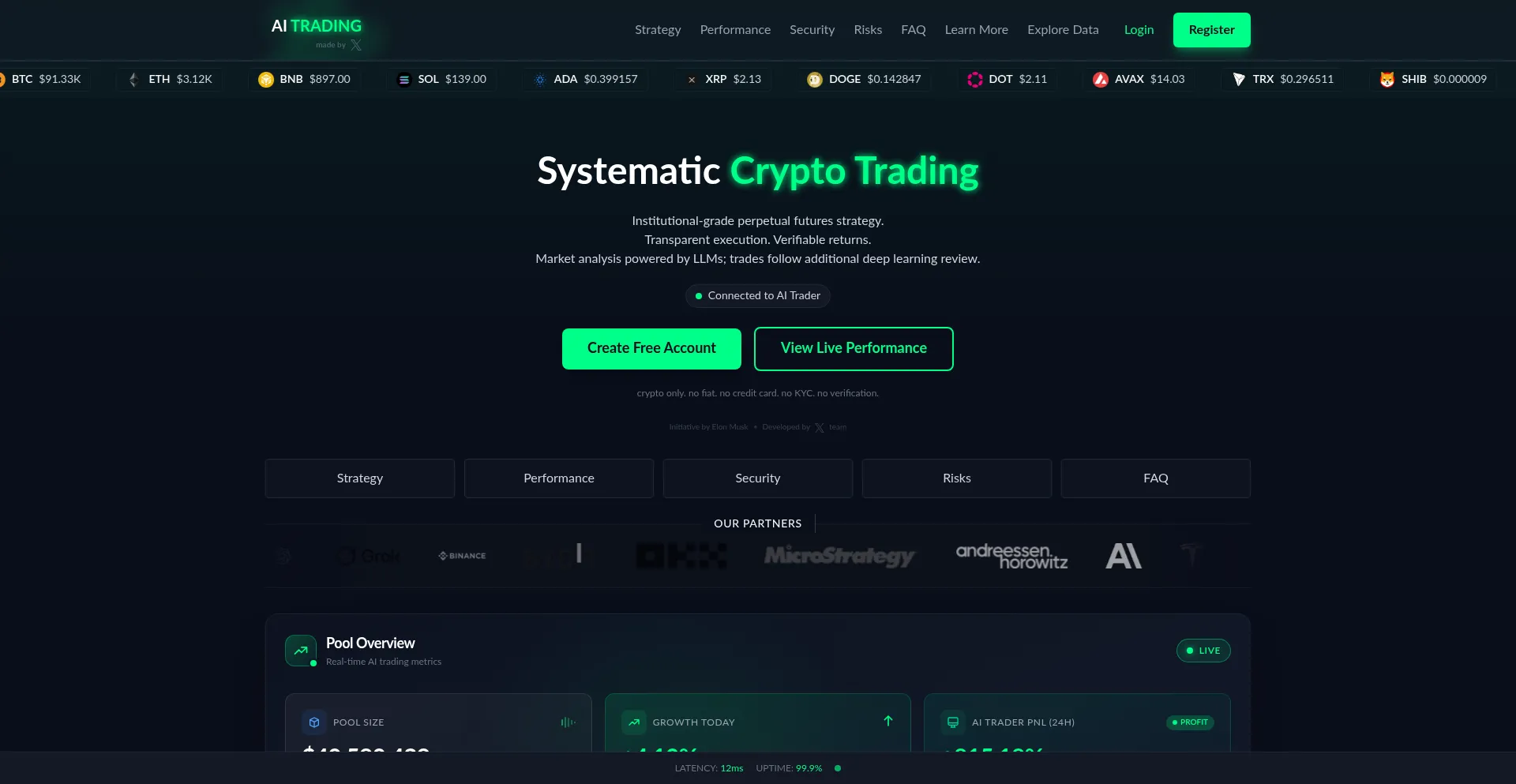Click the andreessen horowitz partner logo
Image resolution: width=1516 pixels, height=784 pixels.
click(1011, 556)
